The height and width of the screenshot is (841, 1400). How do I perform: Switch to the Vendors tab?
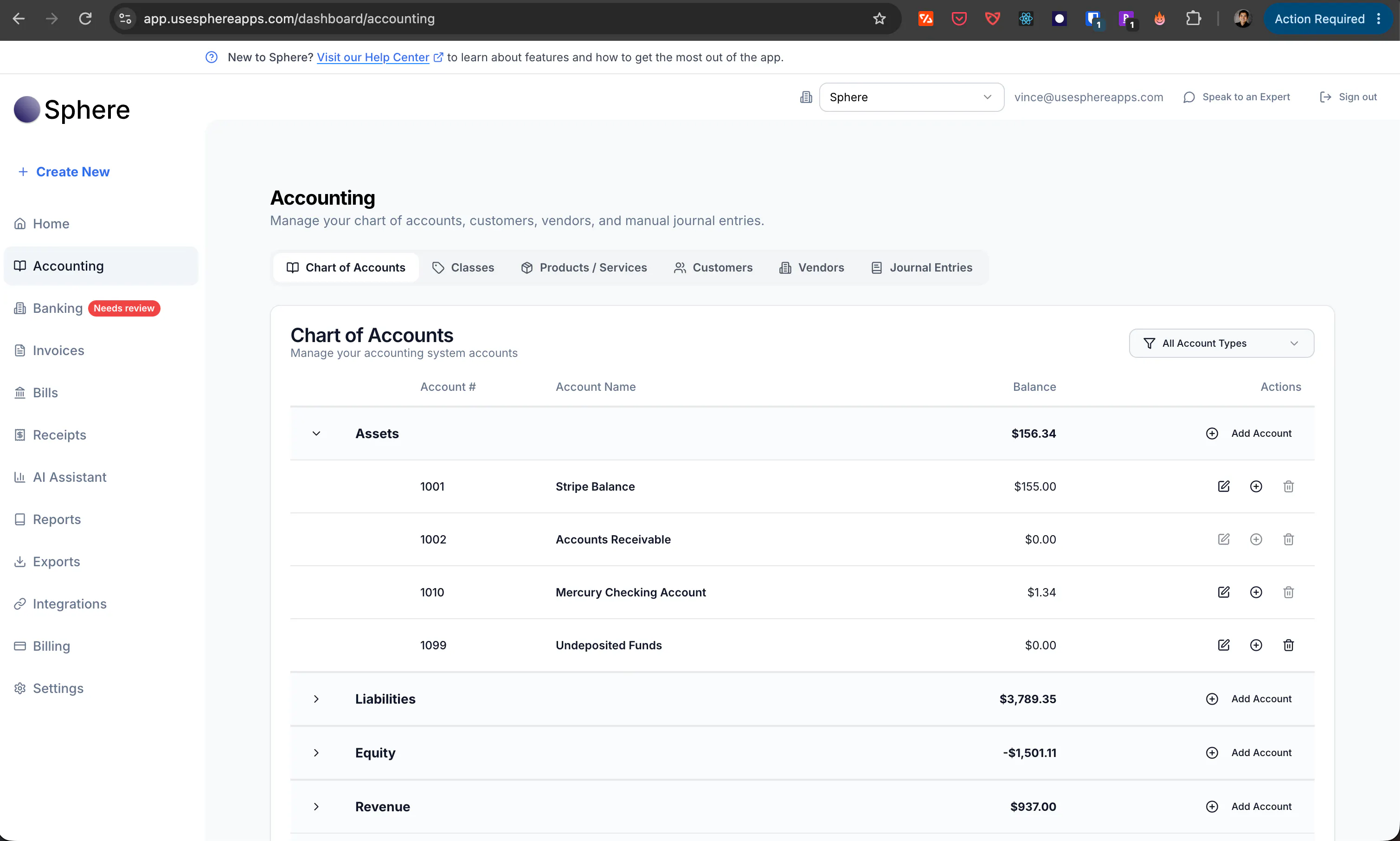812,267
